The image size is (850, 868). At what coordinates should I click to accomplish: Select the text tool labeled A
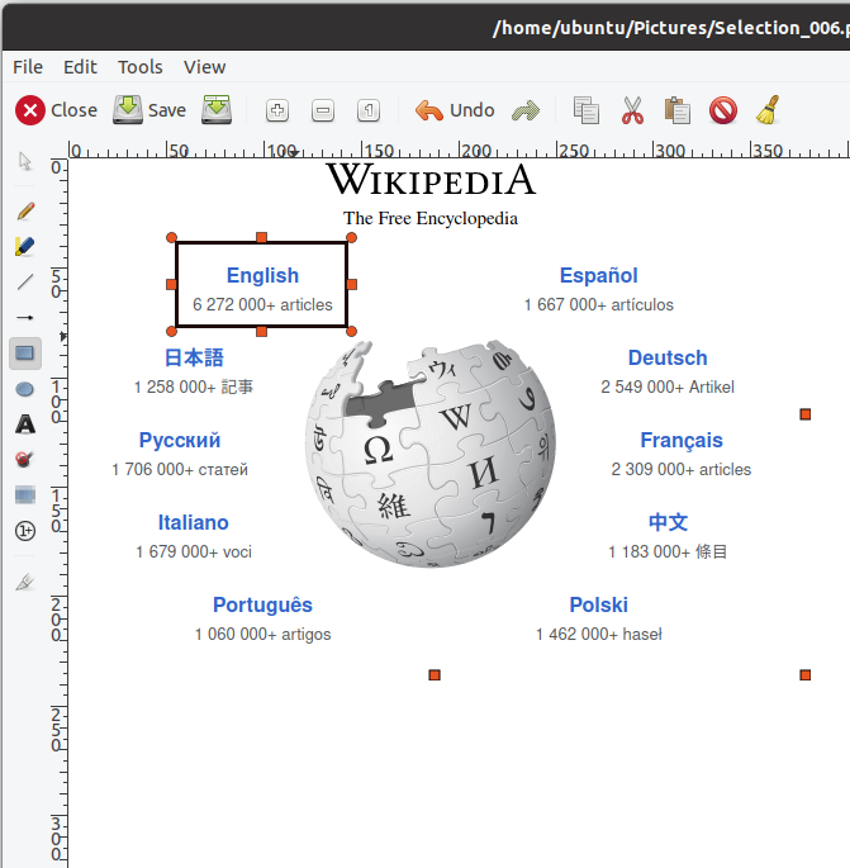(x=25, y=425)
